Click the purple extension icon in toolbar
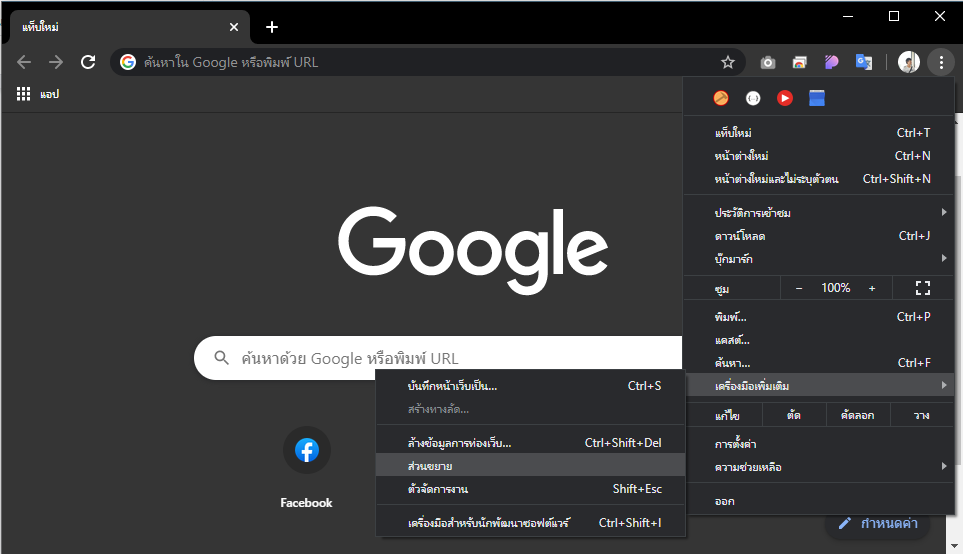 tap(832, 62)
